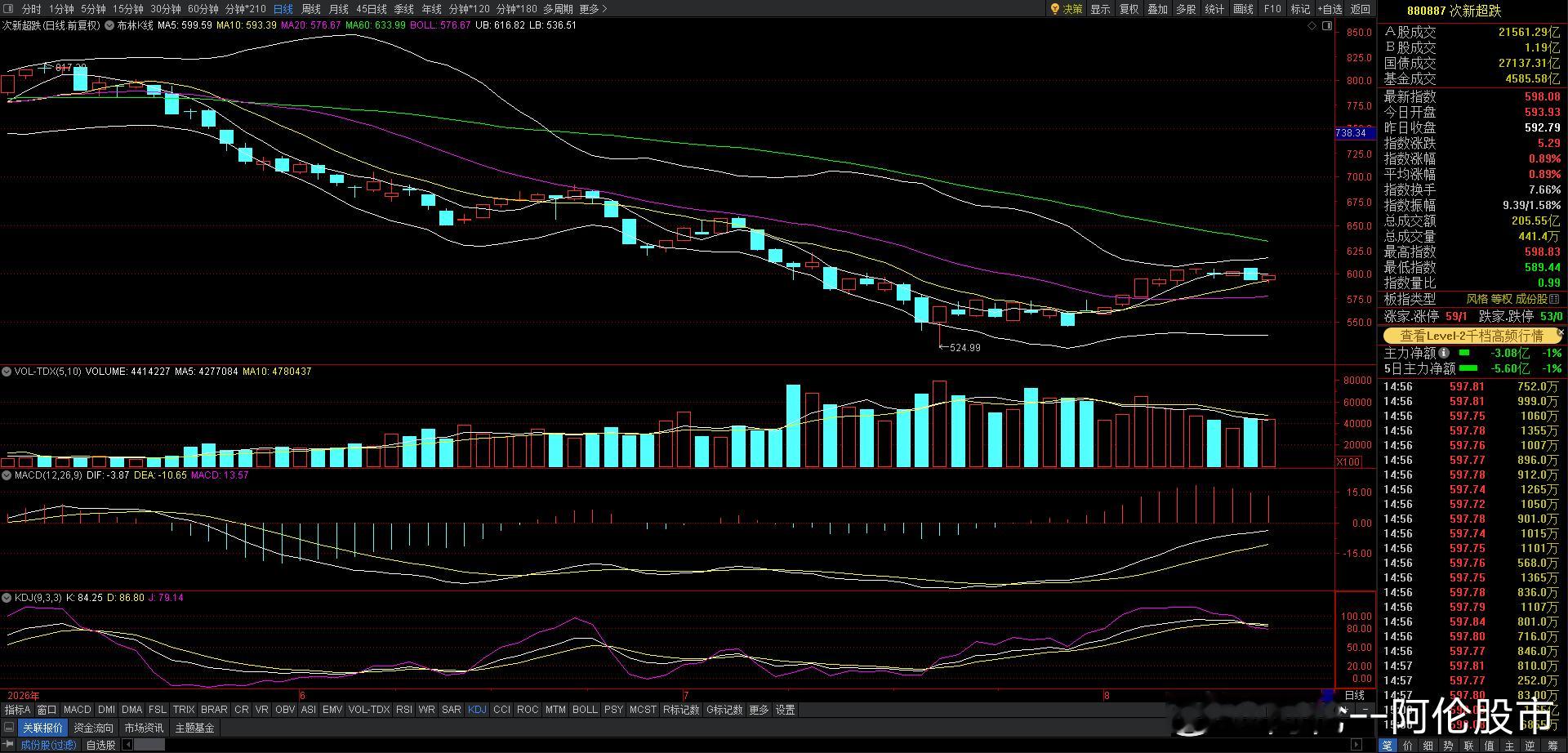
Task: Select the highlighted KDJ indicator tab
Action: [x=477, y=710]
